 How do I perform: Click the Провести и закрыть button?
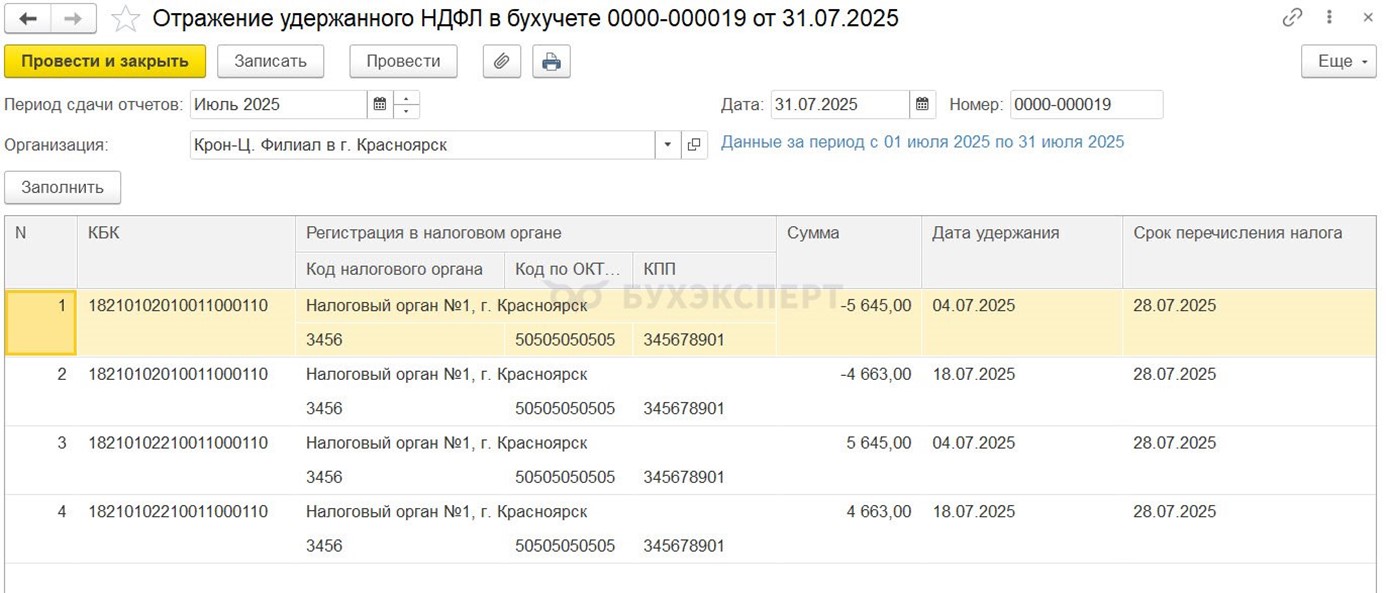tap(105, 61)
